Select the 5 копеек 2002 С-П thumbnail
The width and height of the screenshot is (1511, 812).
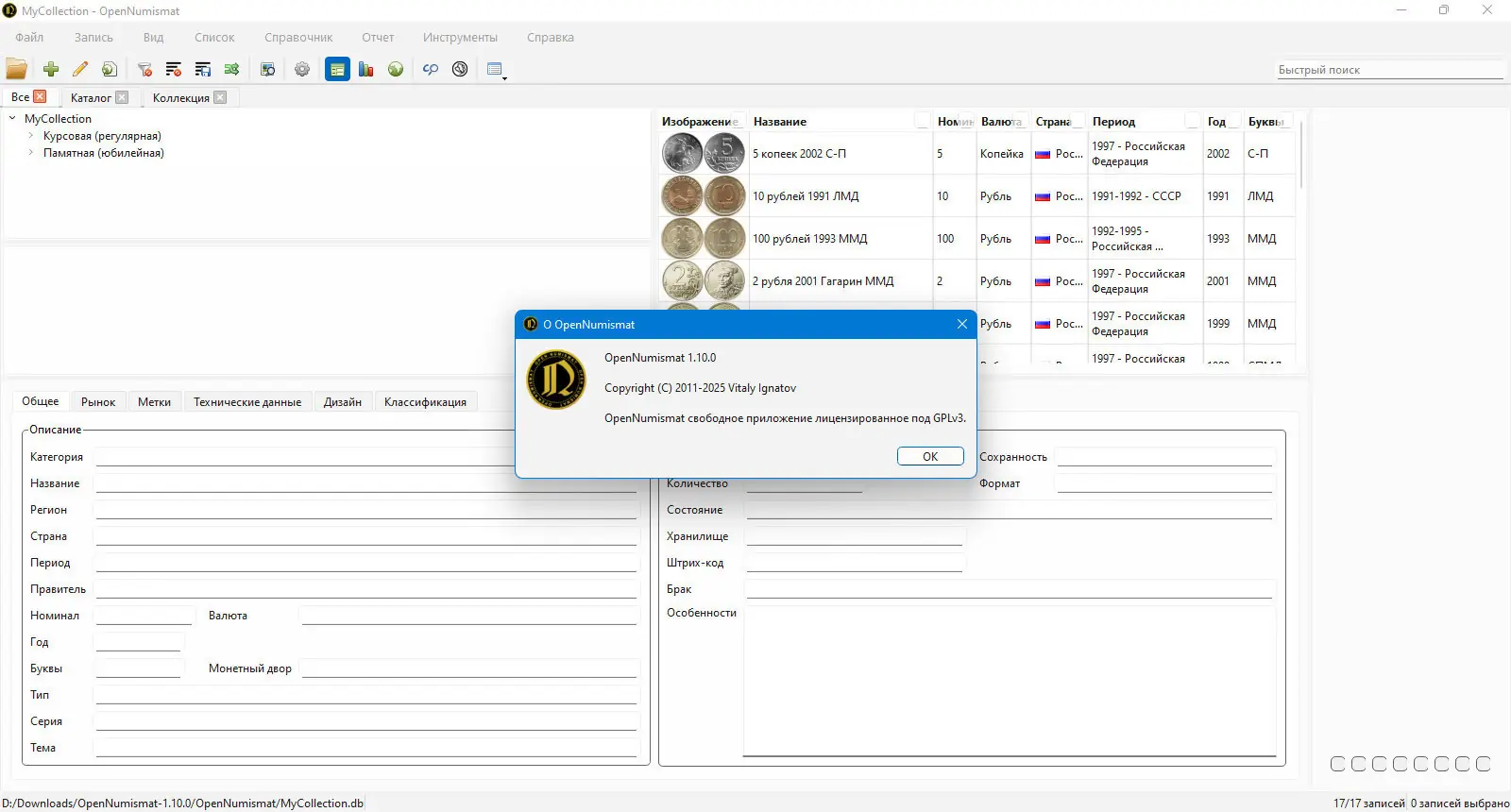704,153
